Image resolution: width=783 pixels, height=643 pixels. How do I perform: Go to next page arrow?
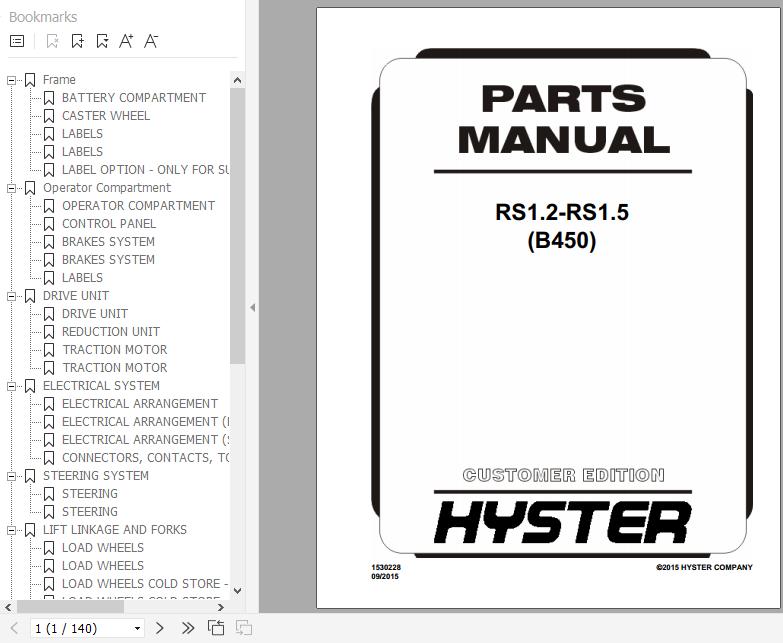click(x=160, y=628)
